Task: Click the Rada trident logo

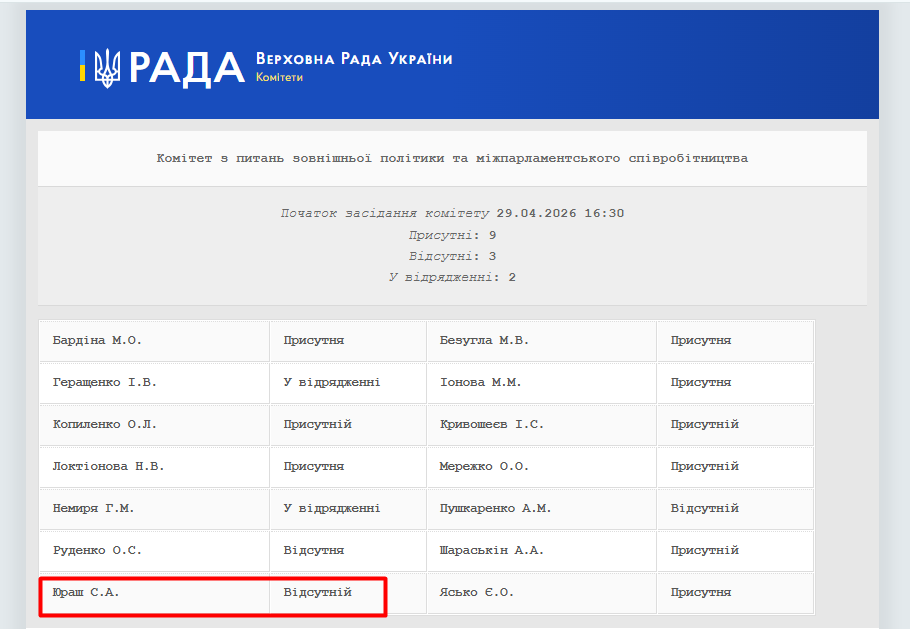Action: pos(107,68)
